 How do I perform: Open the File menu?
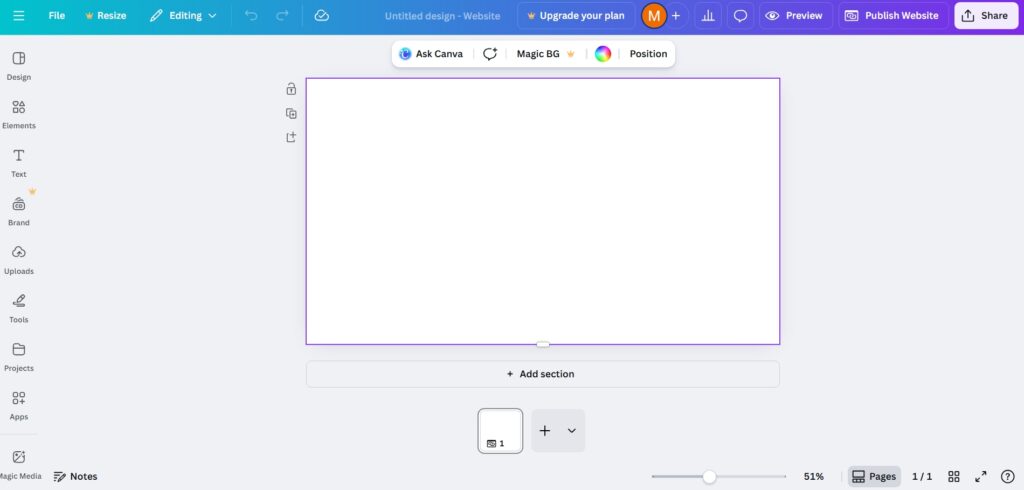click(x=57, y=16)
